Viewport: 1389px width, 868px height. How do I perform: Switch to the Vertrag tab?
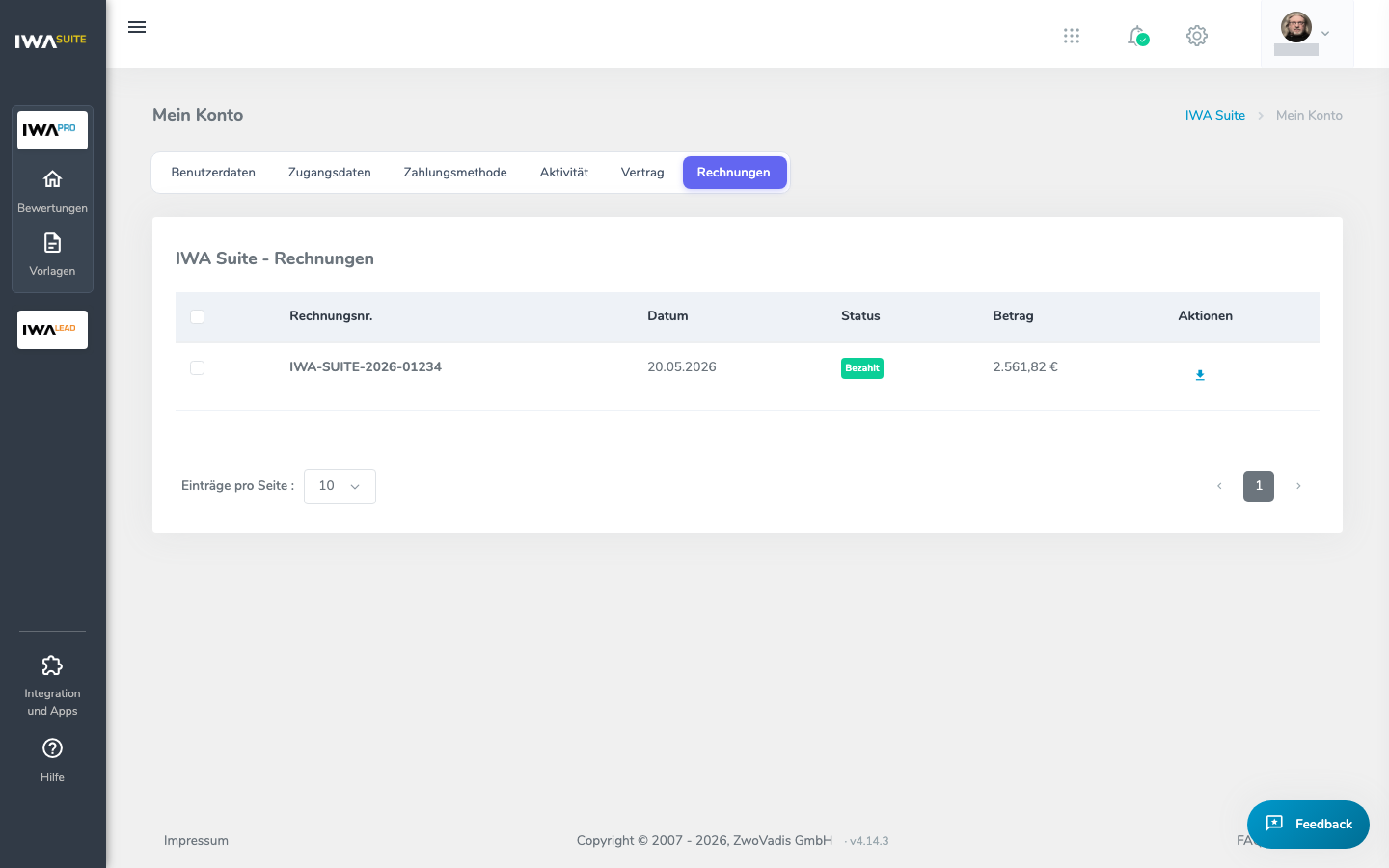click(x=642, y=173)
